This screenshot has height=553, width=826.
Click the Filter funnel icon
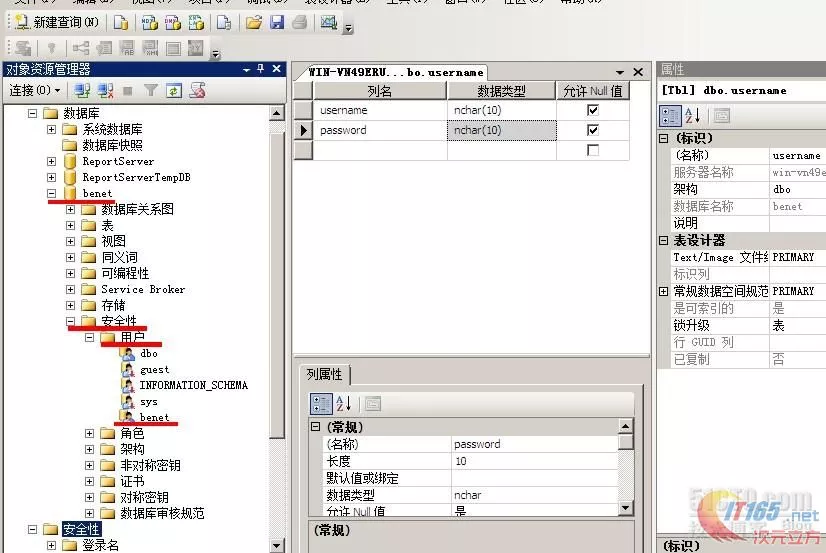point(150,91)
